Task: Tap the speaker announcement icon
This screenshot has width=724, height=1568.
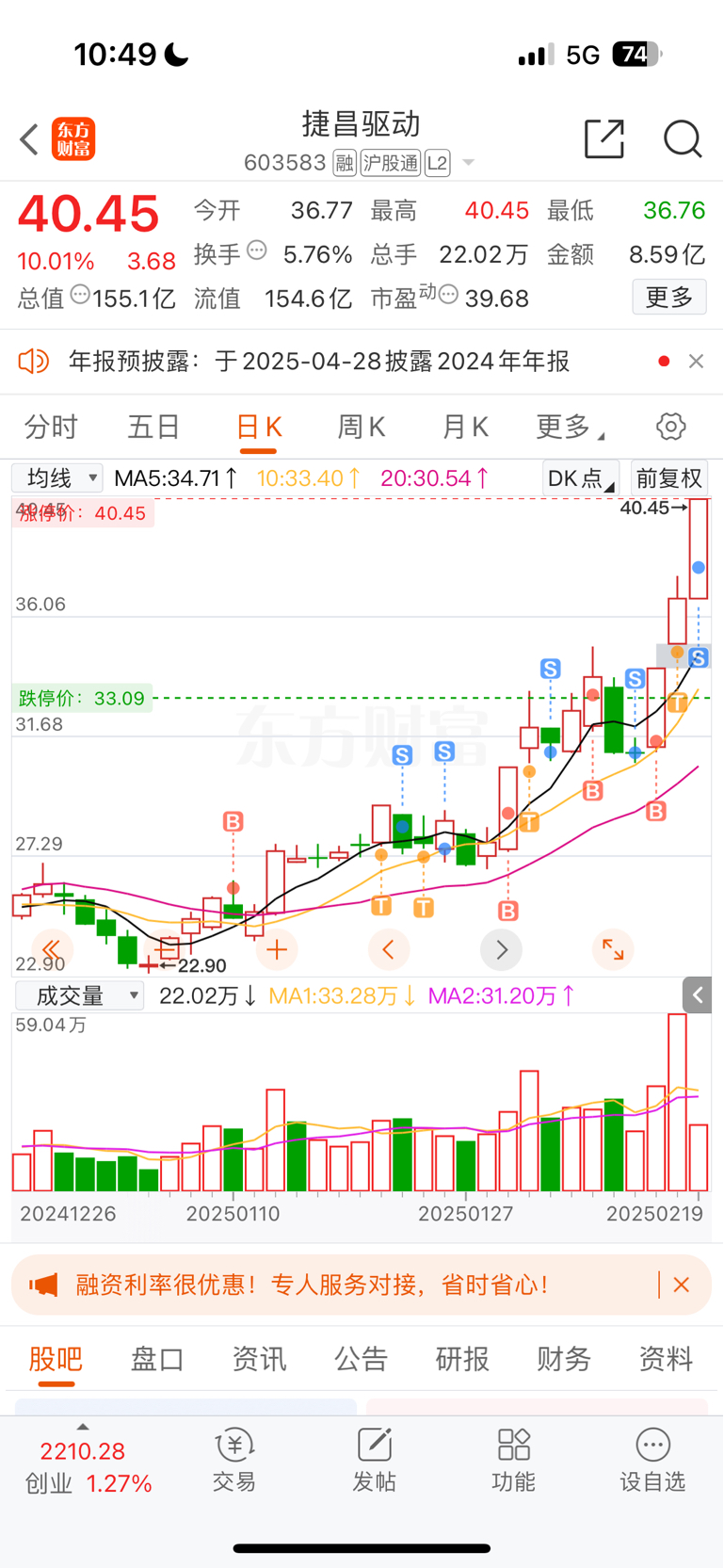Action: coord(33,361)
